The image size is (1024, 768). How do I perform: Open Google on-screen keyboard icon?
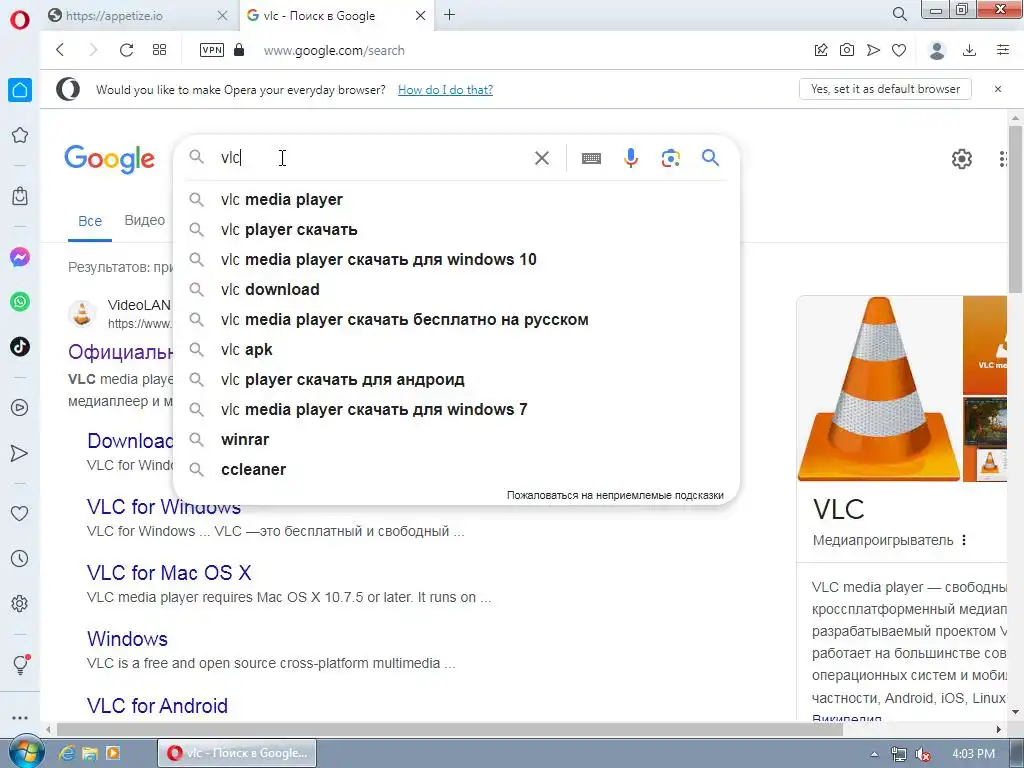click(x=592, y=158)
